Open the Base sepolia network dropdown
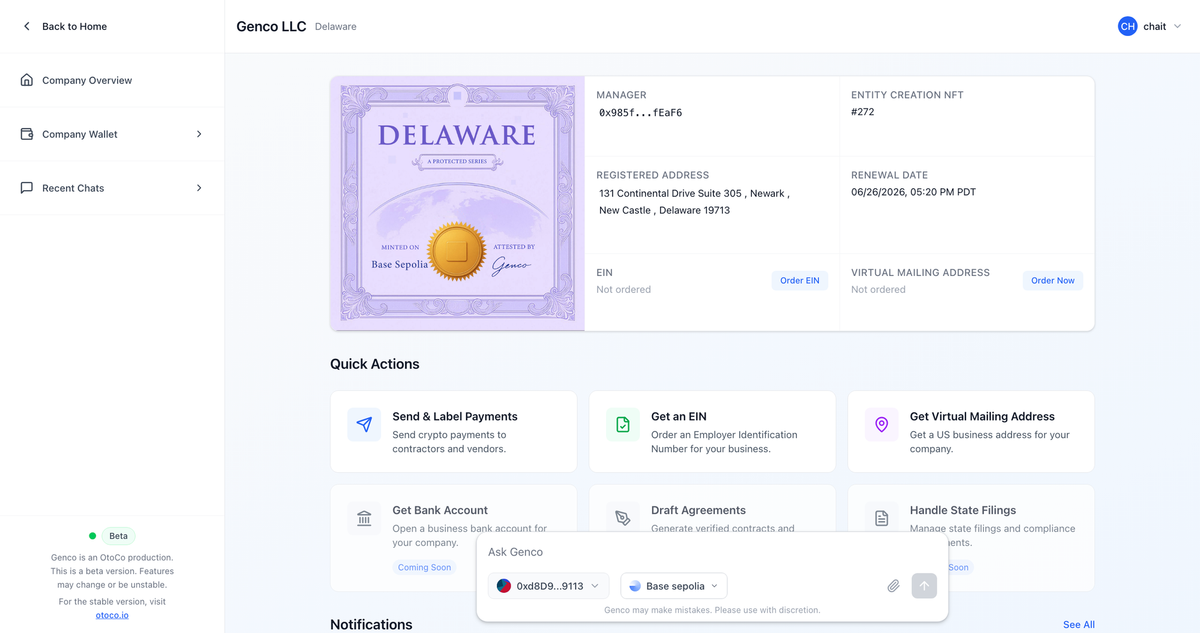The image size is (1200, 633). pos(673,585)
